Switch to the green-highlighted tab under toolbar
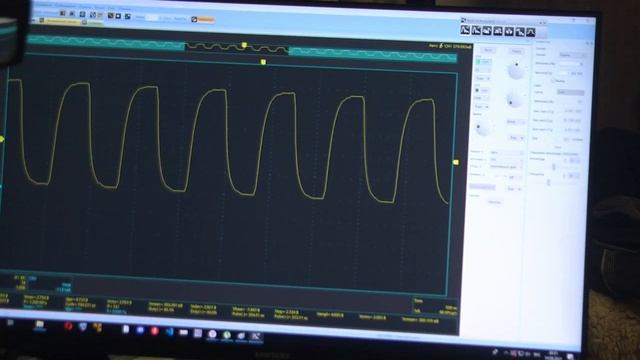The width and height of the screenshot is (640, 360). coord(93,23)
